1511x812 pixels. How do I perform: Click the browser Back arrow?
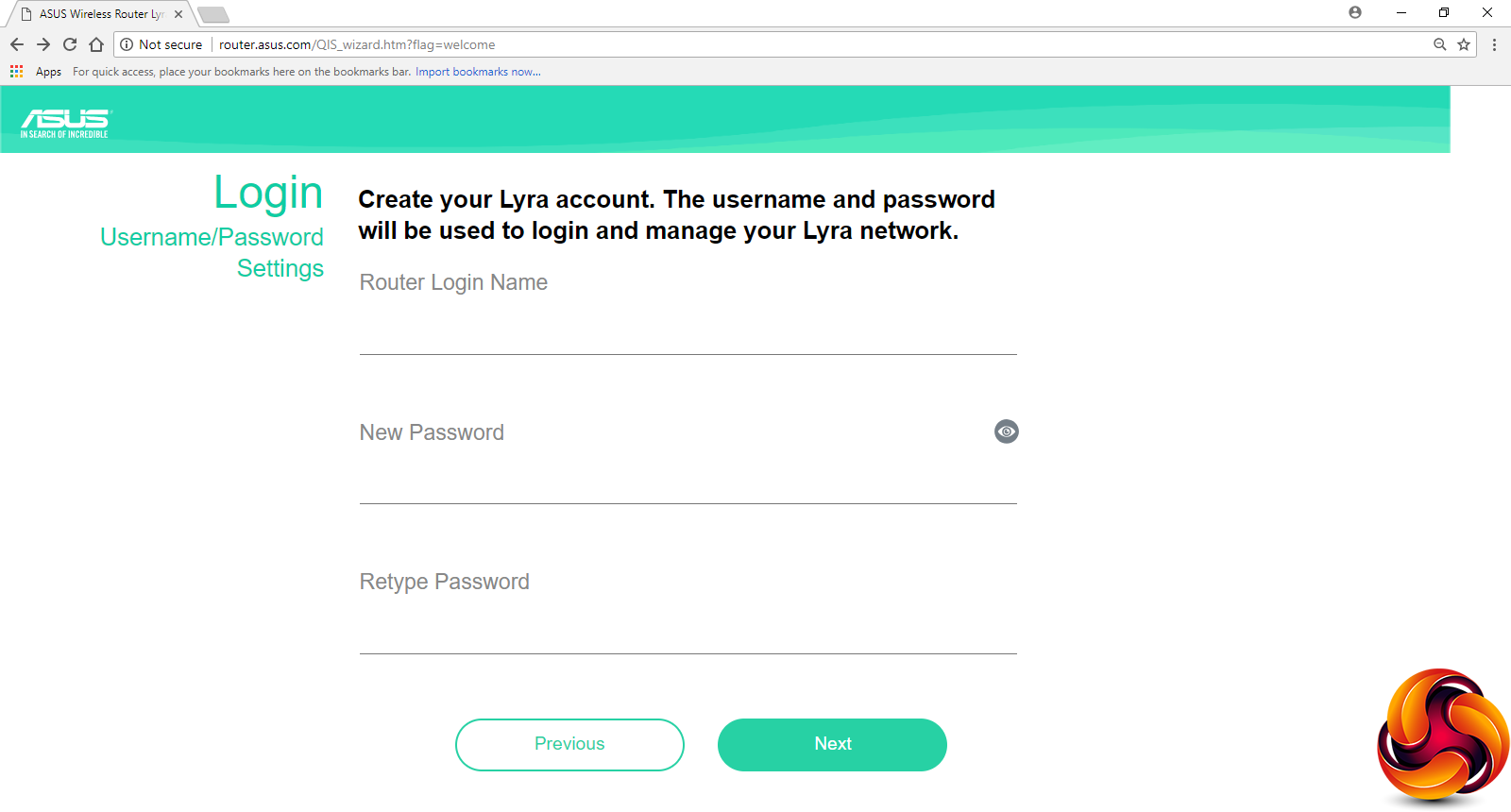click(17, 44)
